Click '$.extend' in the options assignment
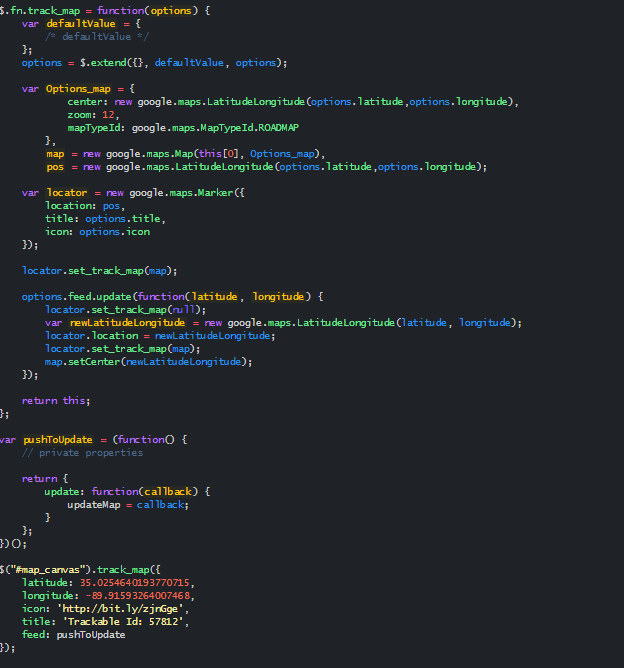624x668 pixels. click(103, 63)
